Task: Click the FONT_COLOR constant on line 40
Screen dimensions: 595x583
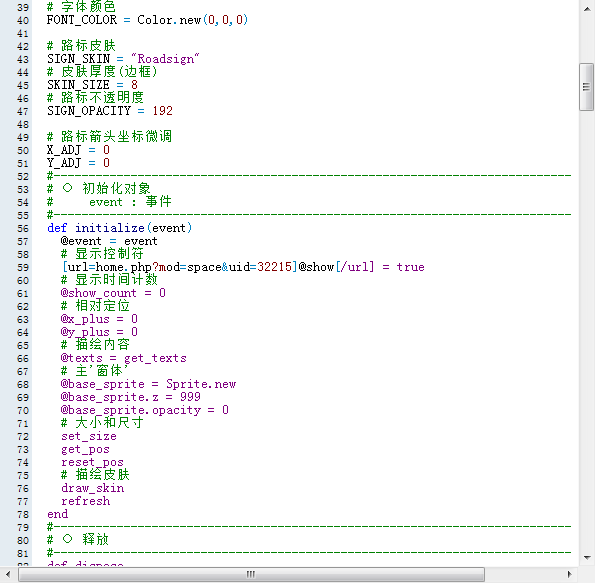Action: click(x=82, y=20)
